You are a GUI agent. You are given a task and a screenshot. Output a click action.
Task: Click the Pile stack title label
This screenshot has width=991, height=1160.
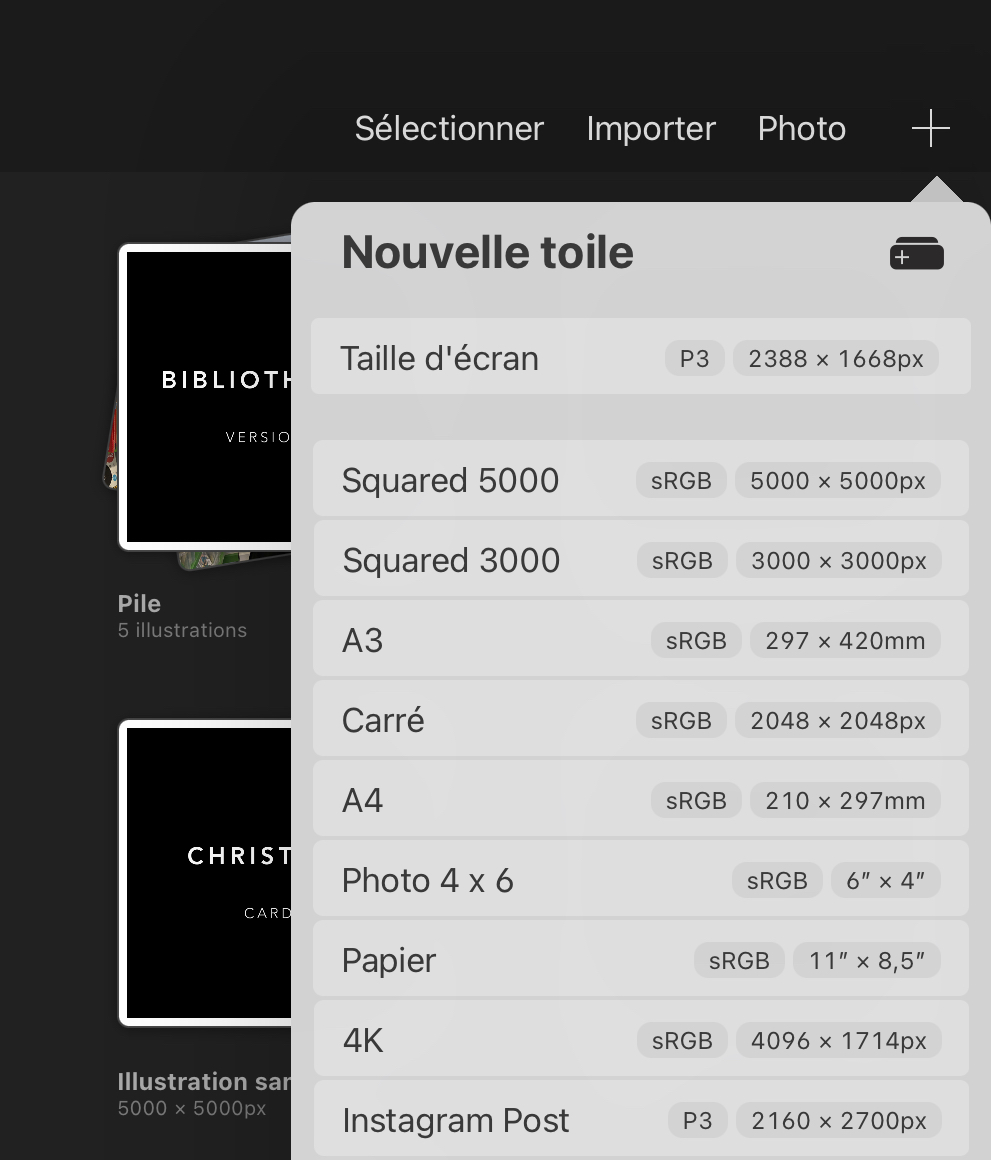tap(139, 604)
